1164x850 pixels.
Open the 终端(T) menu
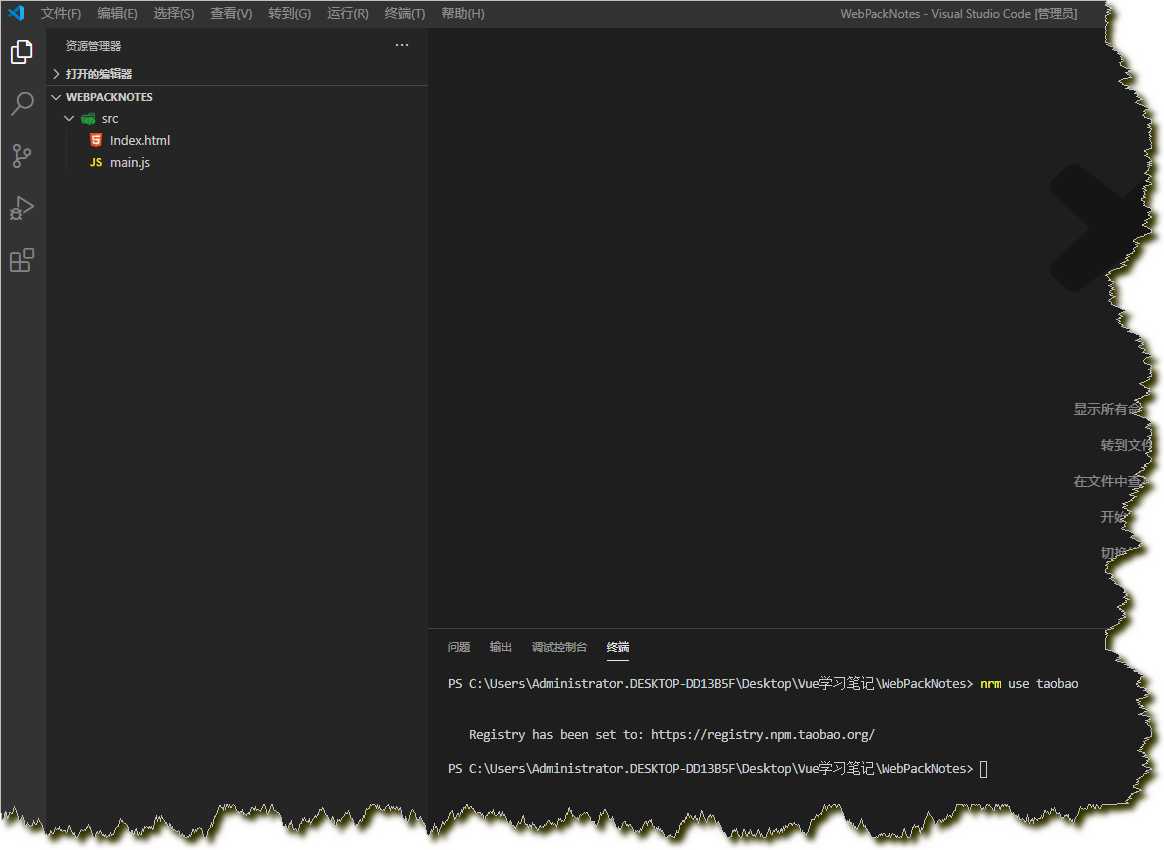click(405, 13)
